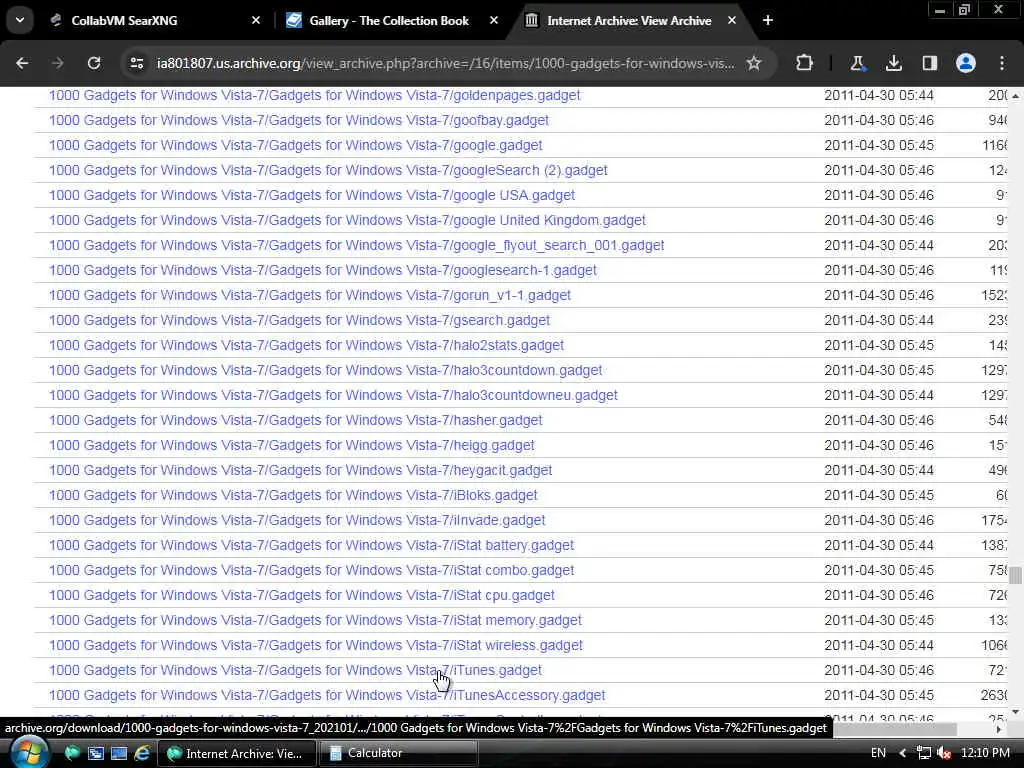Open the iStat combo.gadget link
Image resolution: width=1024 pixels, height=768 pixels.
tap(312, 570)
